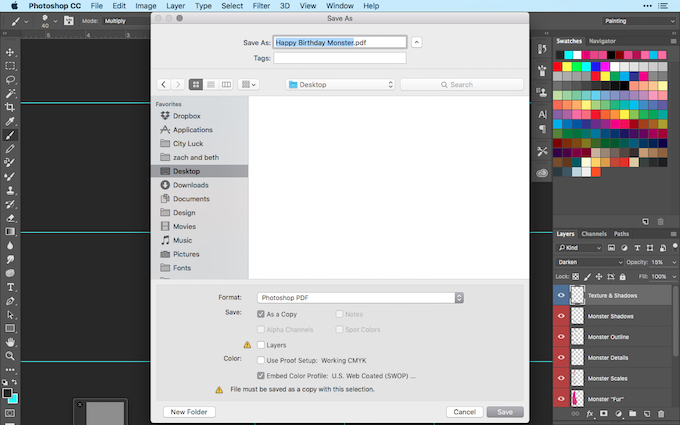This screenshot has height=425, width=680.
Task: Switch to icon view in Save dialog
Action: (196, 85)
